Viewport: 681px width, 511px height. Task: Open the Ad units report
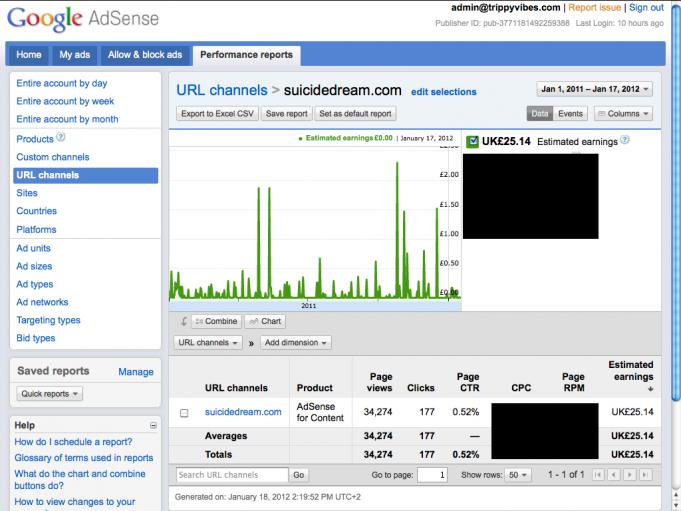click(33, 248)
